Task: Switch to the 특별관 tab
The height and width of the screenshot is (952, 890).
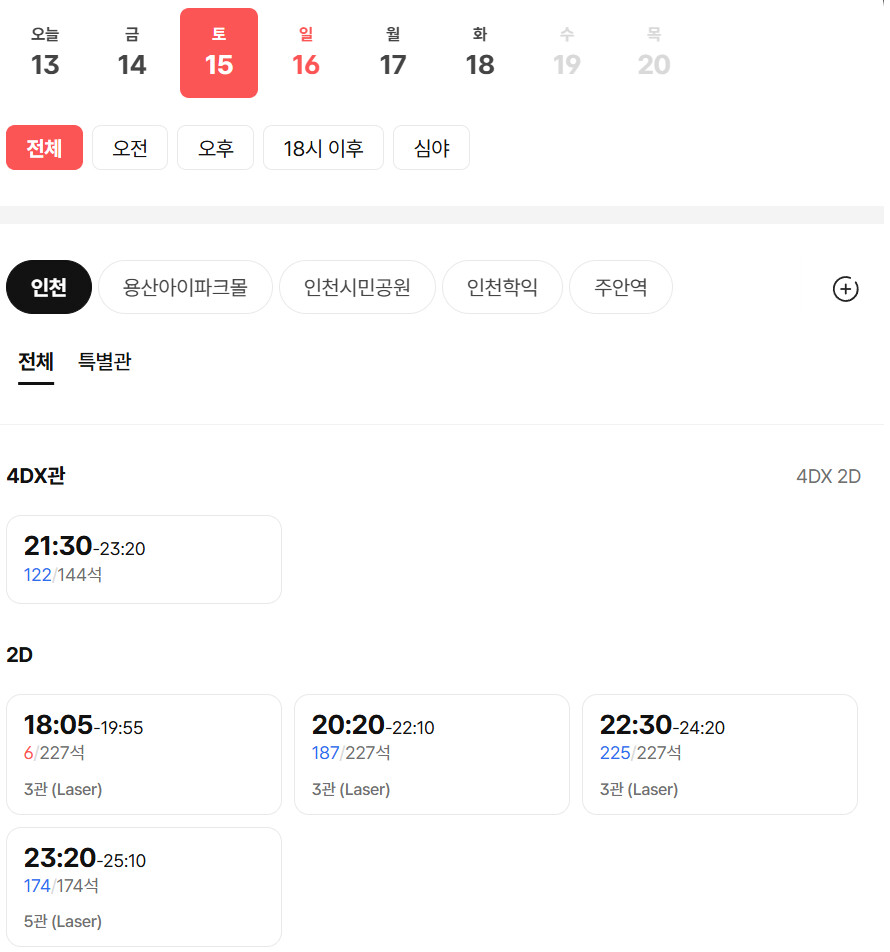Action: pyautogui.click(x=104, y=362)
